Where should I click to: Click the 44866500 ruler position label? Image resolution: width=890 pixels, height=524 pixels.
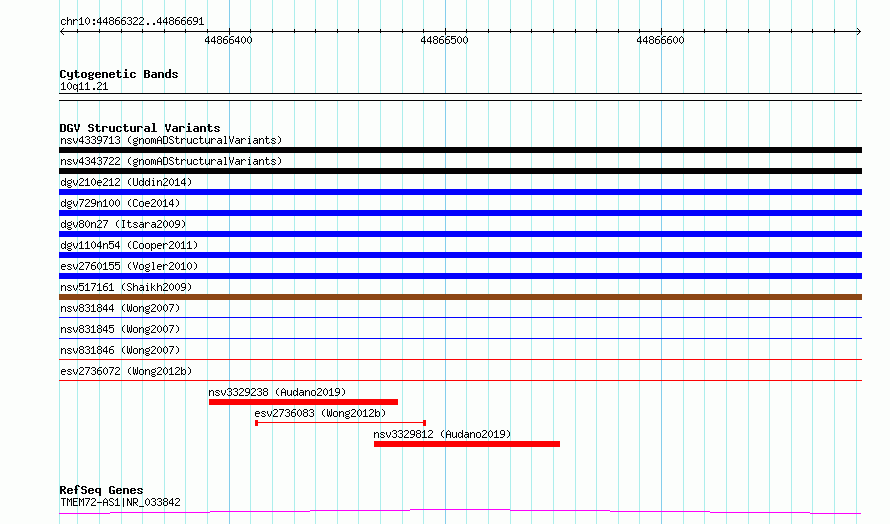coord(444,40)
